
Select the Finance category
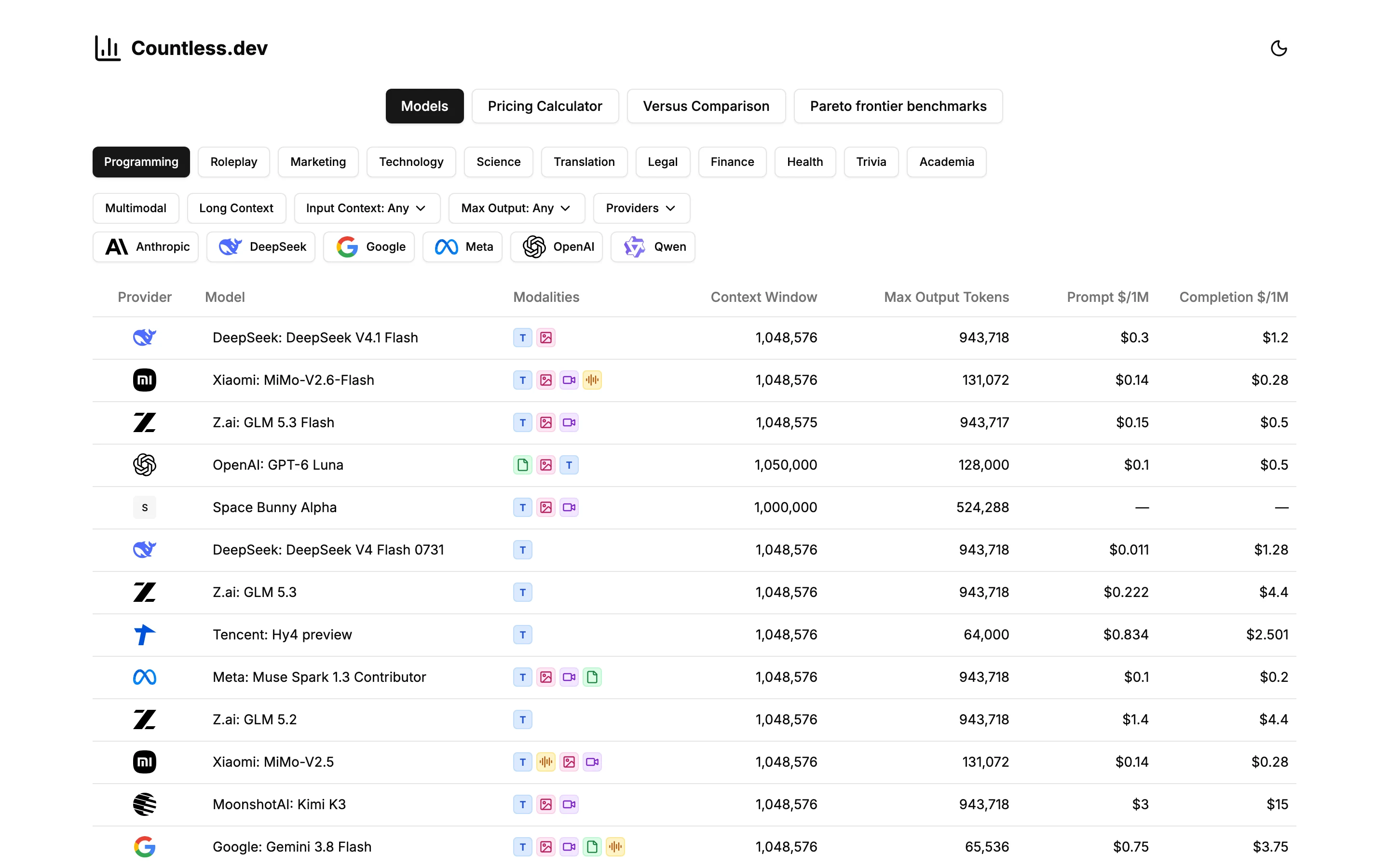point(732,162)
